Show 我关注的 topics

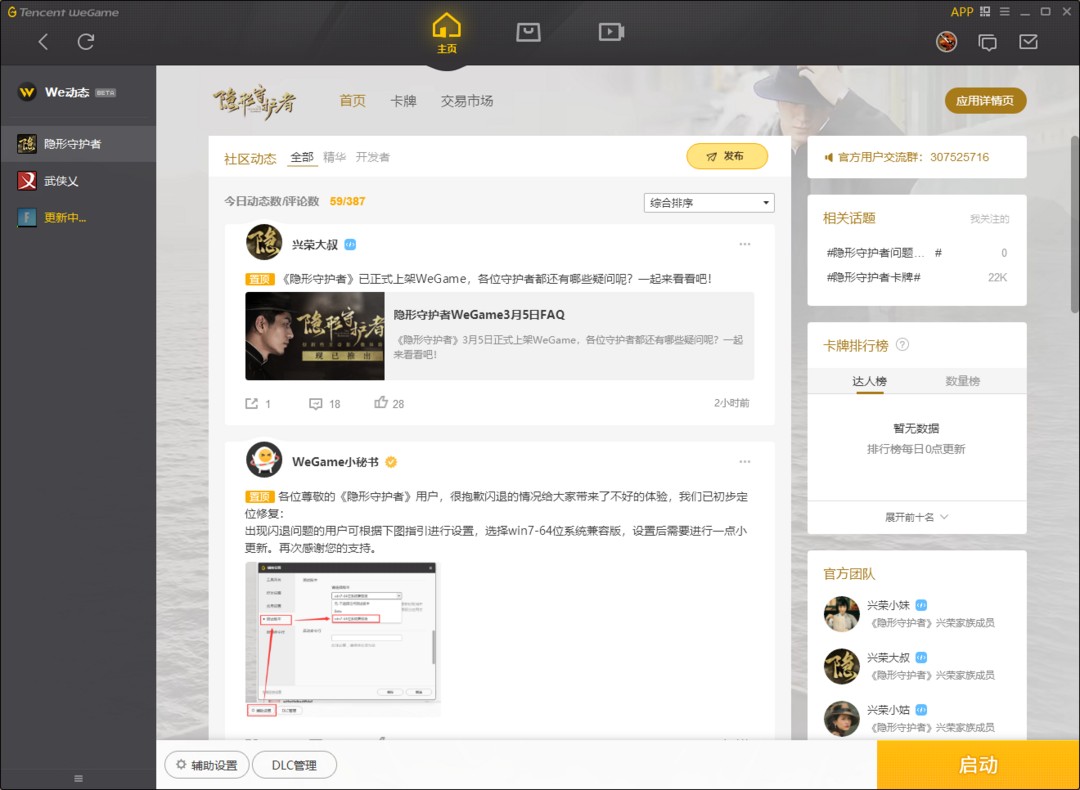(x=990, y=219)
